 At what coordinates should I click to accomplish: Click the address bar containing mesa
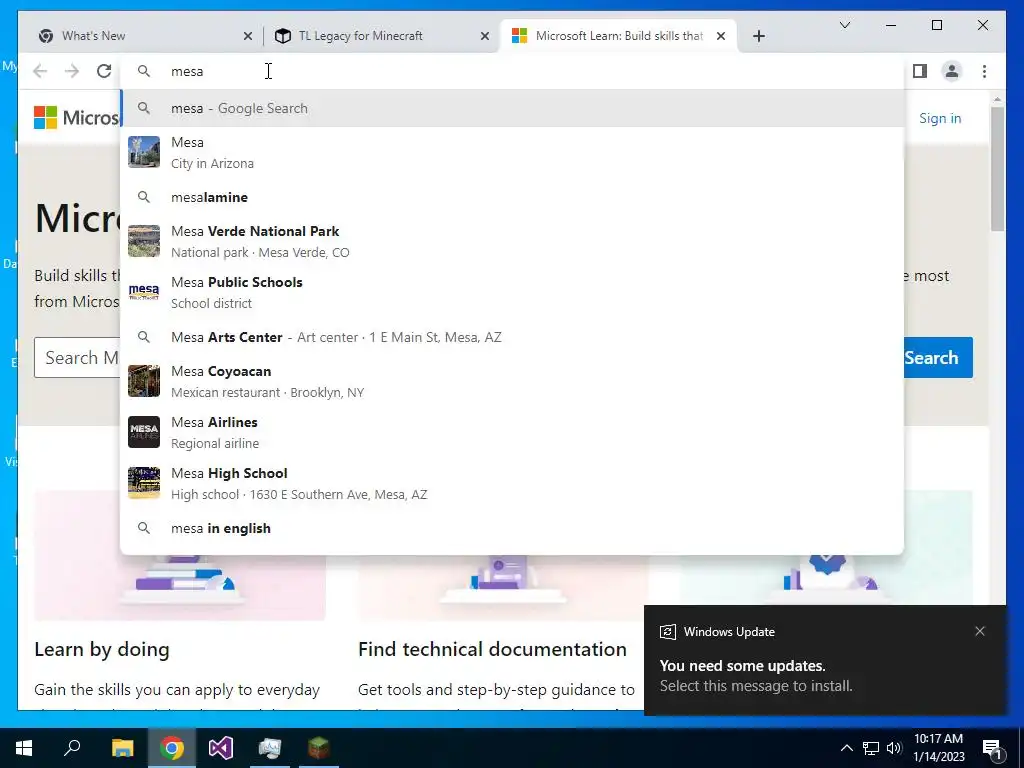pos(513,71)
